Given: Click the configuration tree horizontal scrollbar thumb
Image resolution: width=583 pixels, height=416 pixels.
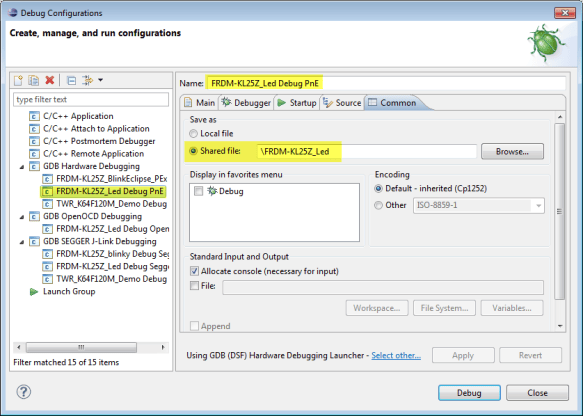Looking at the screenshot, I should [81, 348].
